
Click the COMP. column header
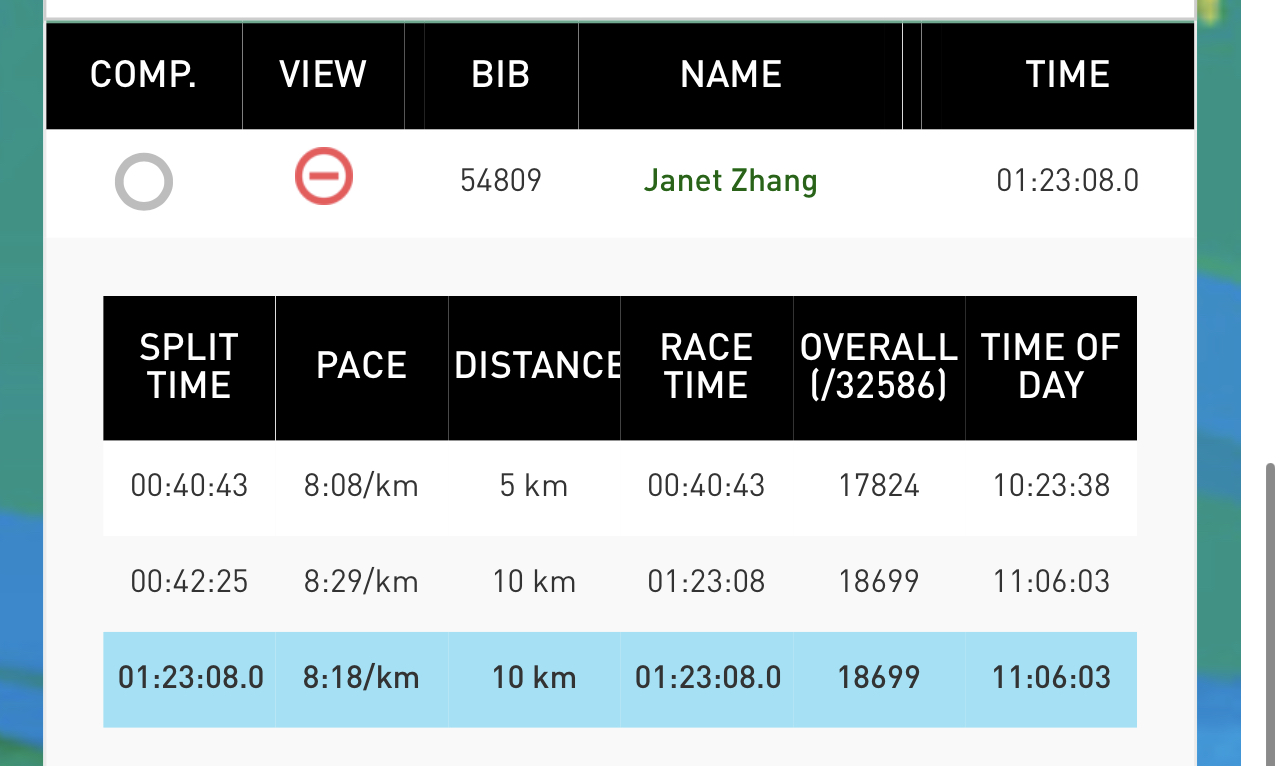pos(144,75)
